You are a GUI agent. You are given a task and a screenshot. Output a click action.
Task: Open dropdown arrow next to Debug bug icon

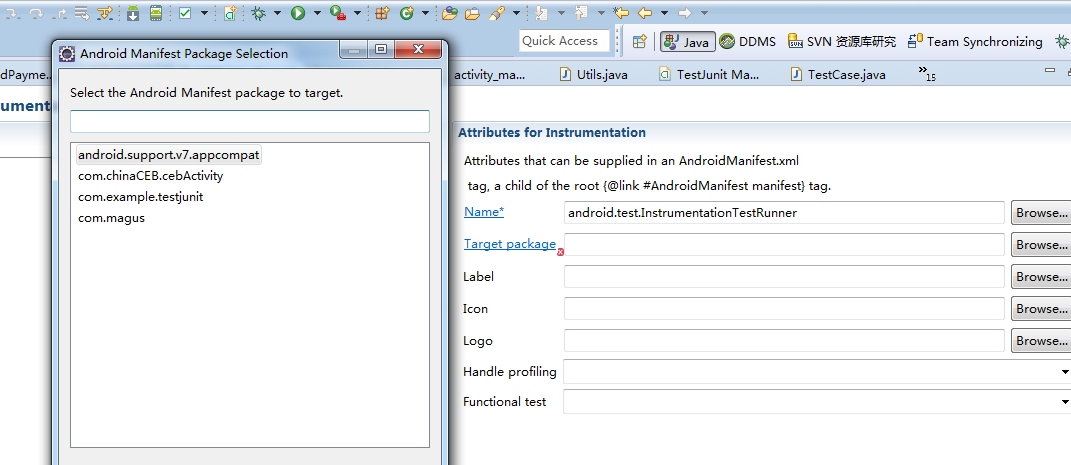[277, 13]
